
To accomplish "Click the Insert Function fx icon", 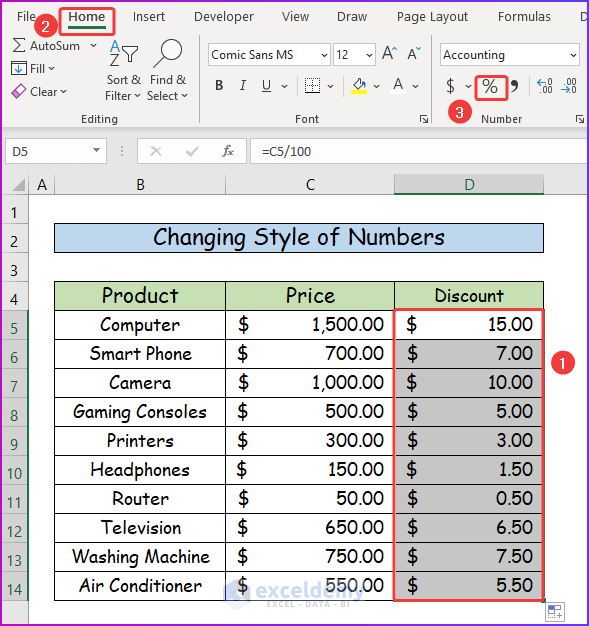I will pyautogui.click(x=228, y=151).
